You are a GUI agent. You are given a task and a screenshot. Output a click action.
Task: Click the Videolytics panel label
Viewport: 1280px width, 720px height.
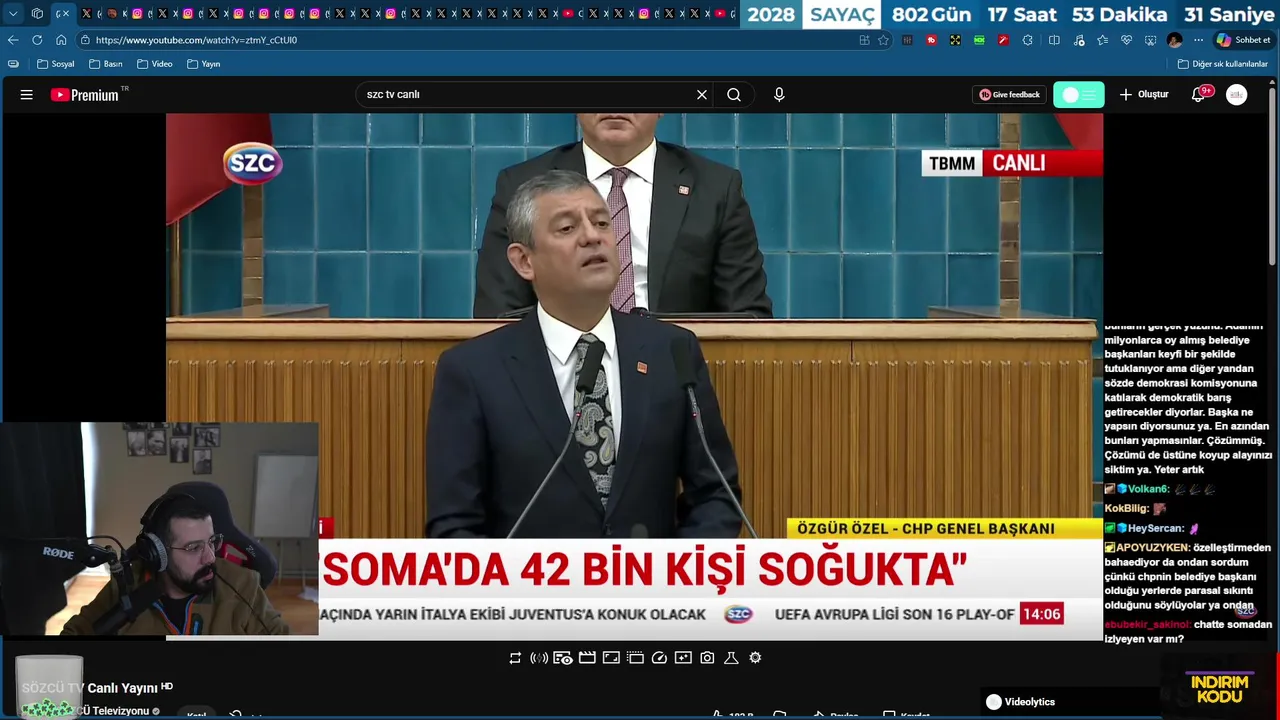[1029, 702]
